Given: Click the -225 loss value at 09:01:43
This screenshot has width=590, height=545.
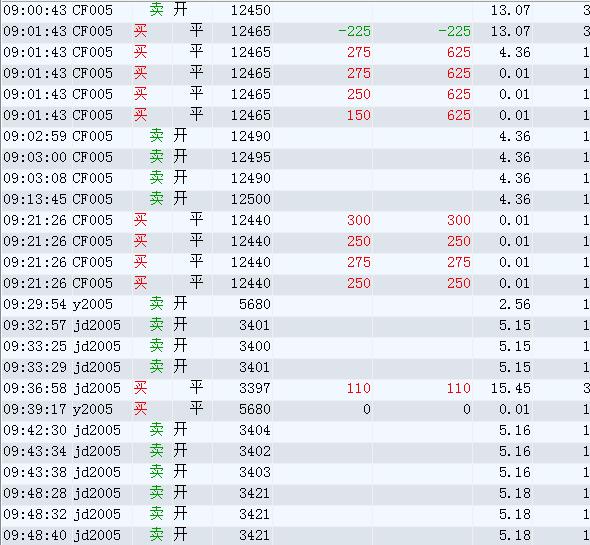Looking at the screenshot, I should click(x=354, y=31).
